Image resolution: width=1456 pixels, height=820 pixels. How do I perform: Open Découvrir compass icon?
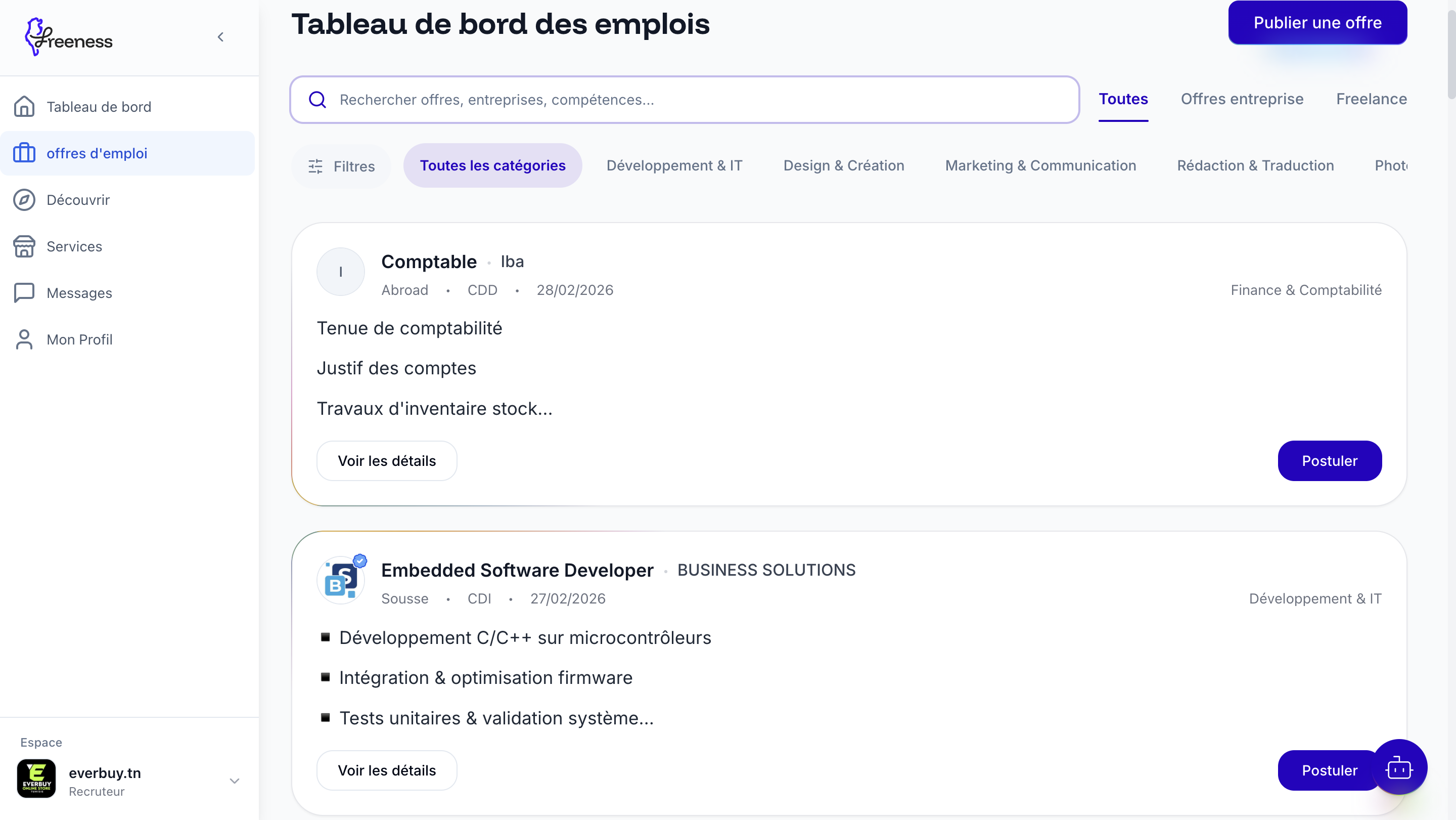24,200
